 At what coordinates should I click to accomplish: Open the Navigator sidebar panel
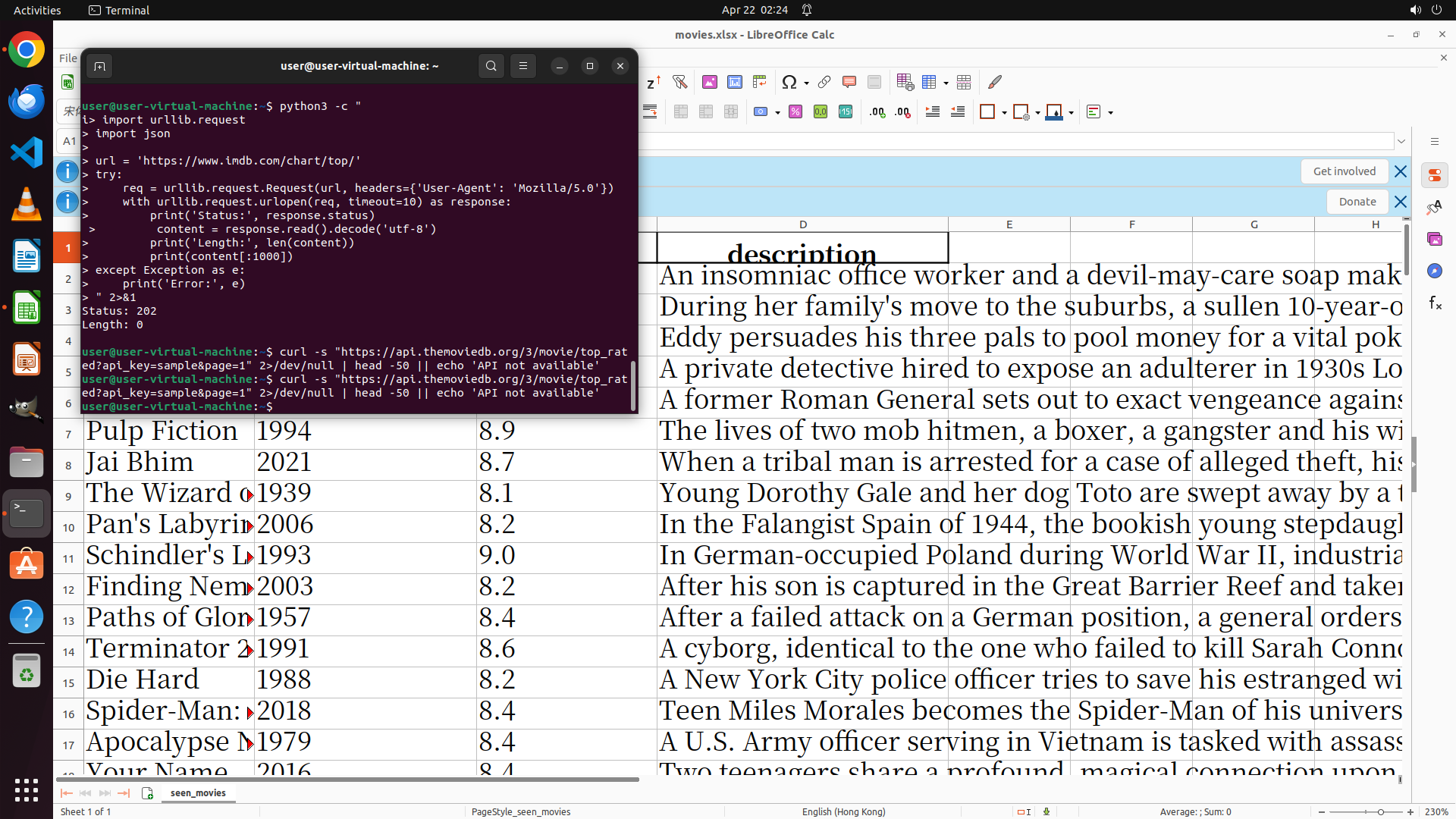(1435, 271)
